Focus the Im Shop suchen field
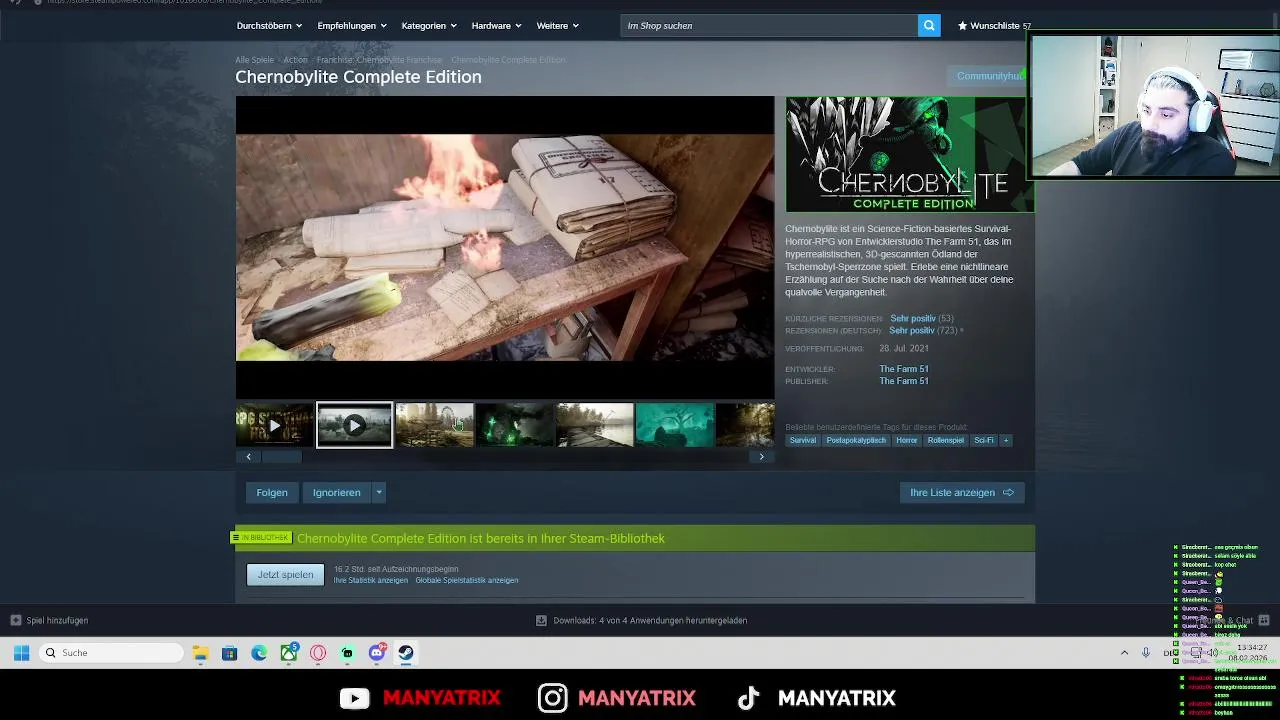 [x=768, y=25]
